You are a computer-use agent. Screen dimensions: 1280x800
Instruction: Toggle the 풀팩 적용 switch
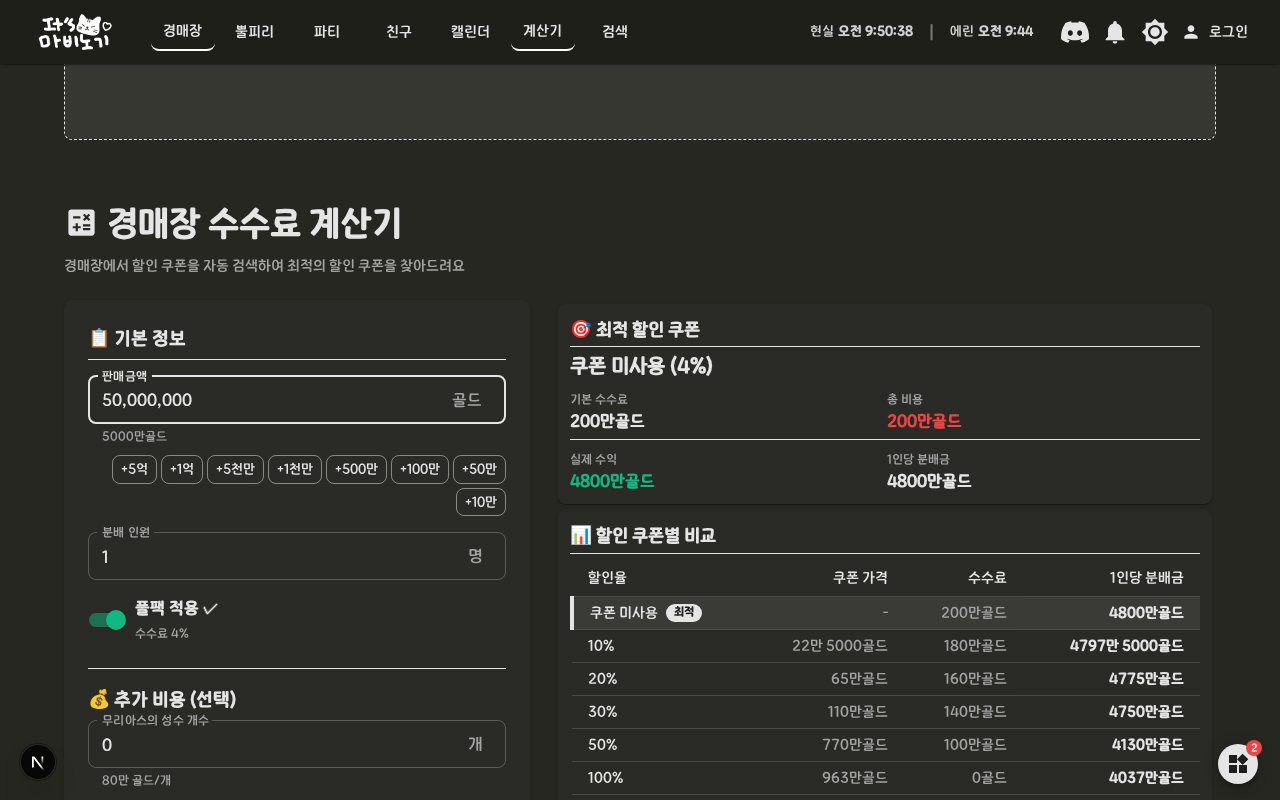[107, 620]
